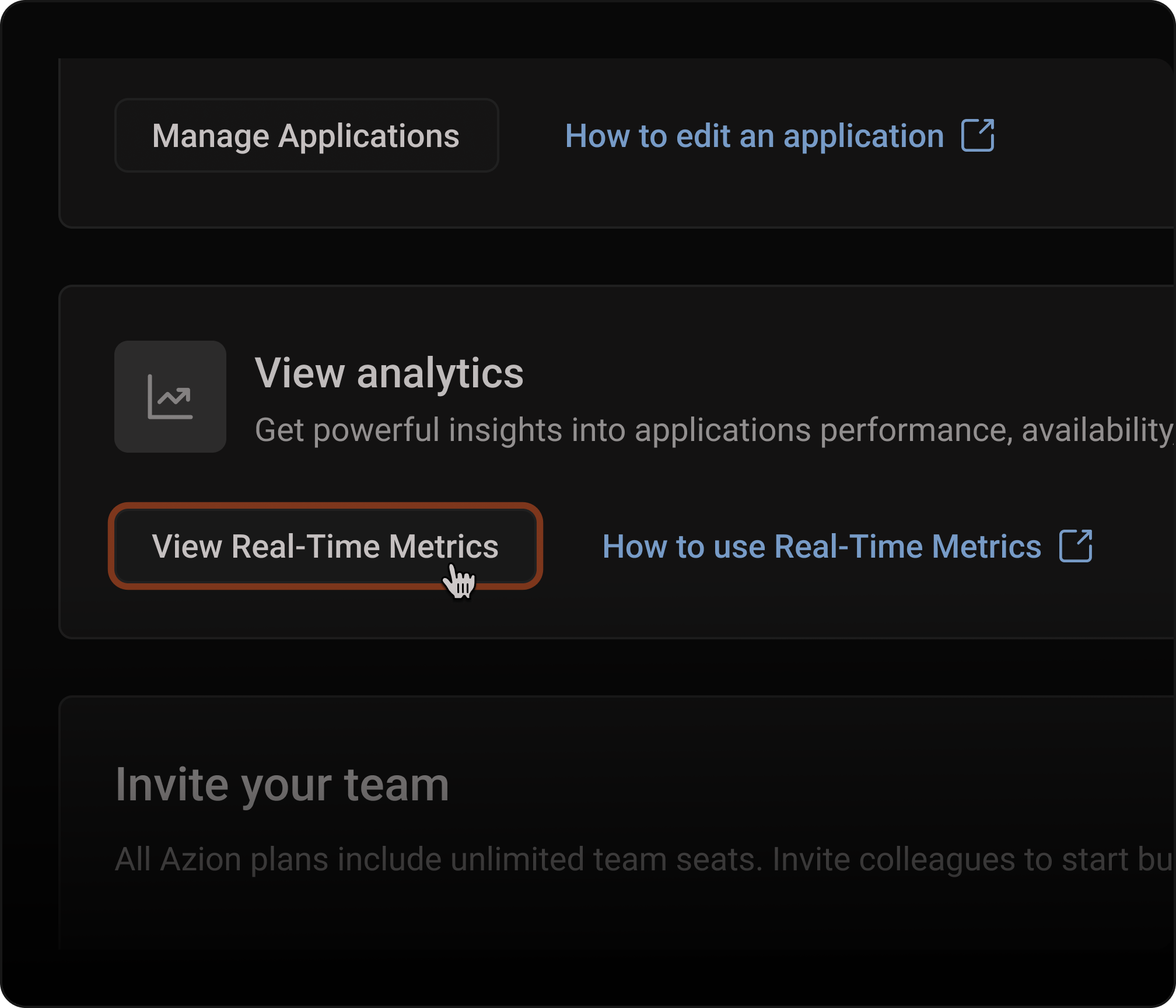Click the external-link icon beside 'How to use Real-Time Metrics'

click(x=1076, y=546)
